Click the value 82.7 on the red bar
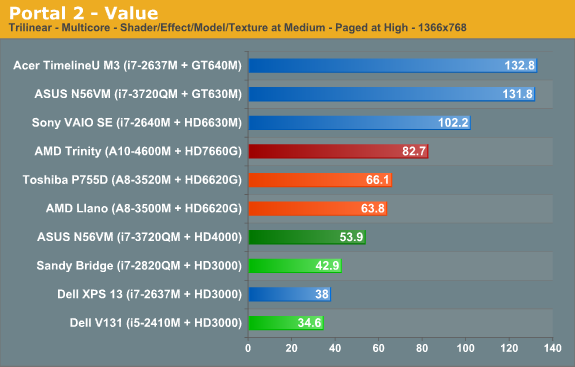This screenshot has width=575, height=367. coord(414,151)
